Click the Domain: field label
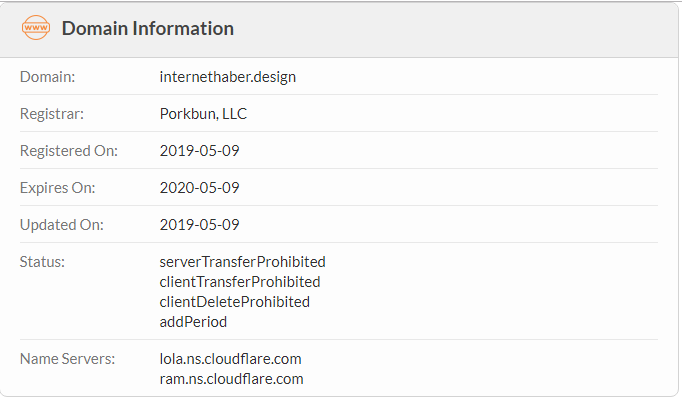Viewport: 682px width, 410px height. (x=47, y=77)
